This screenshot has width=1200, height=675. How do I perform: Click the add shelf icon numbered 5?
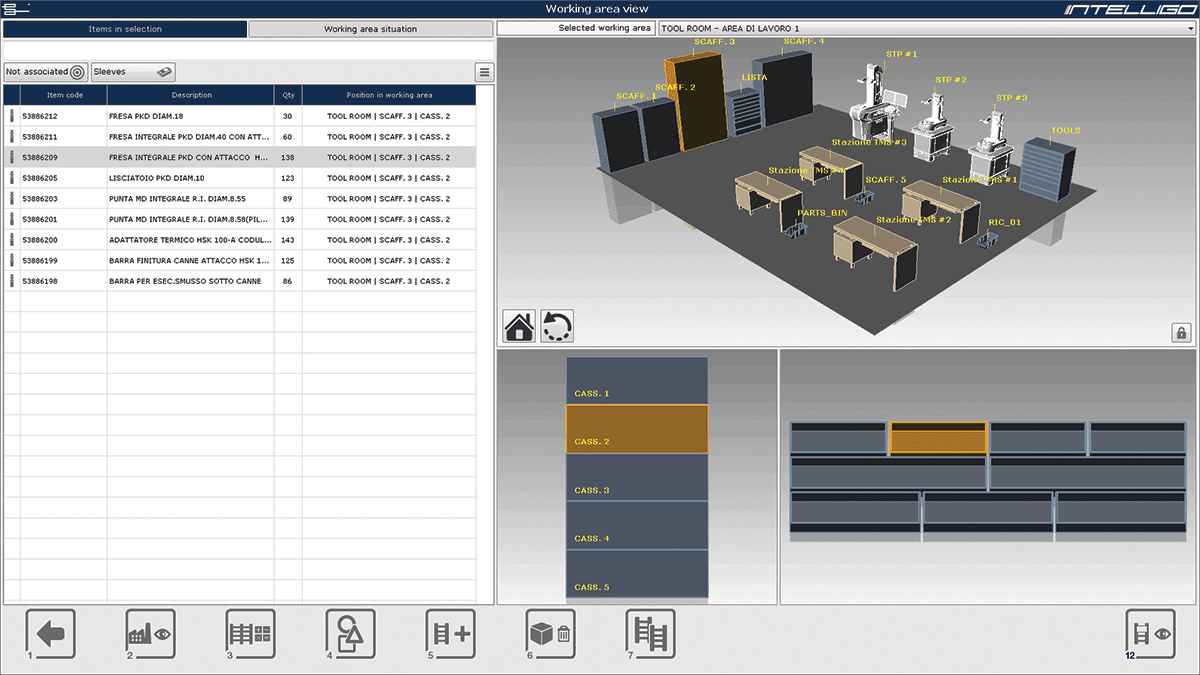450,634
